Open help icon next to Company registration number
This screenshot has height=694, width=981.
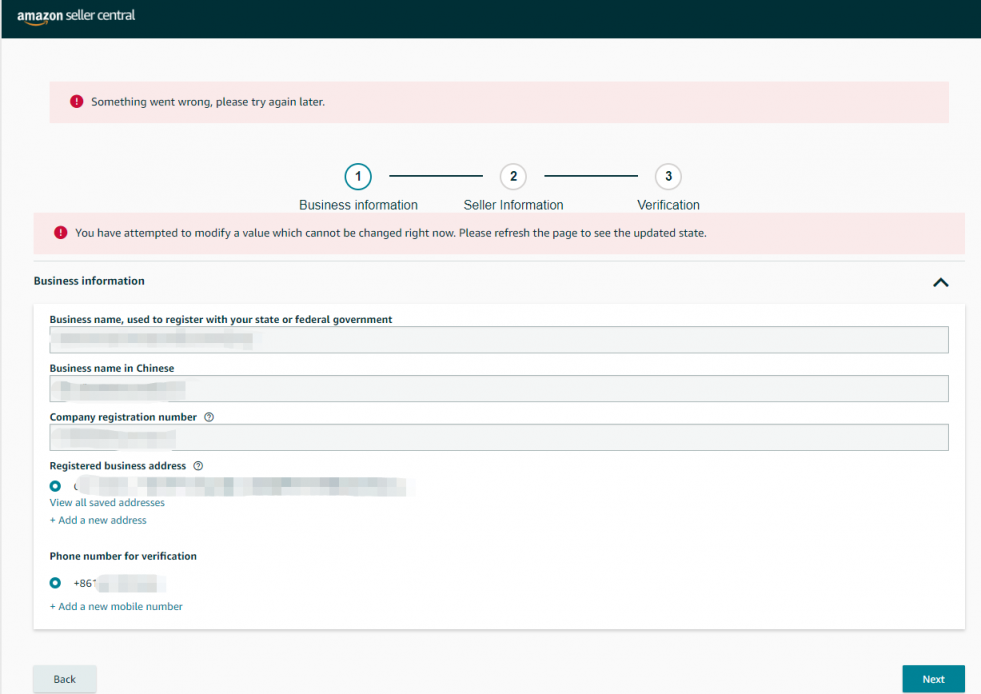click(x=209, y=417)
